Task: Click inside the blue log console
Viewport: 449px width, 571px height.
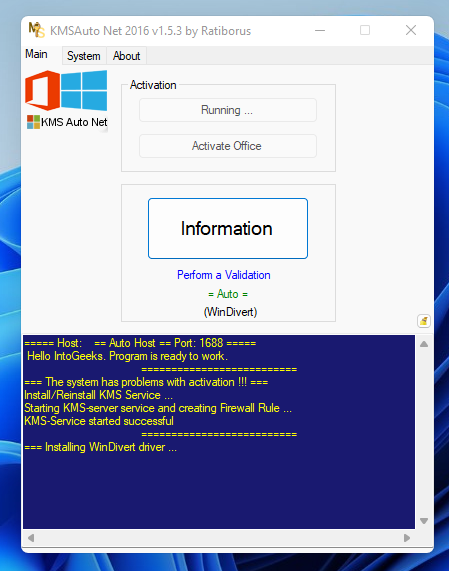Action: click(219, 432)
